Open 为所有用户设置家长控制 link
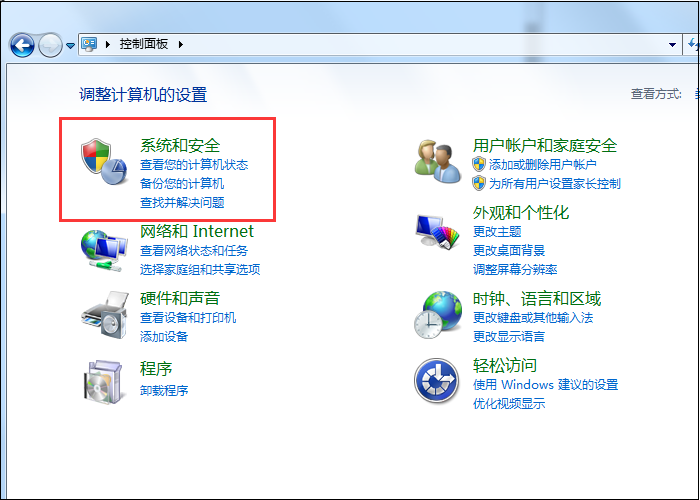 pyautogui.click(x=554, y=183)
